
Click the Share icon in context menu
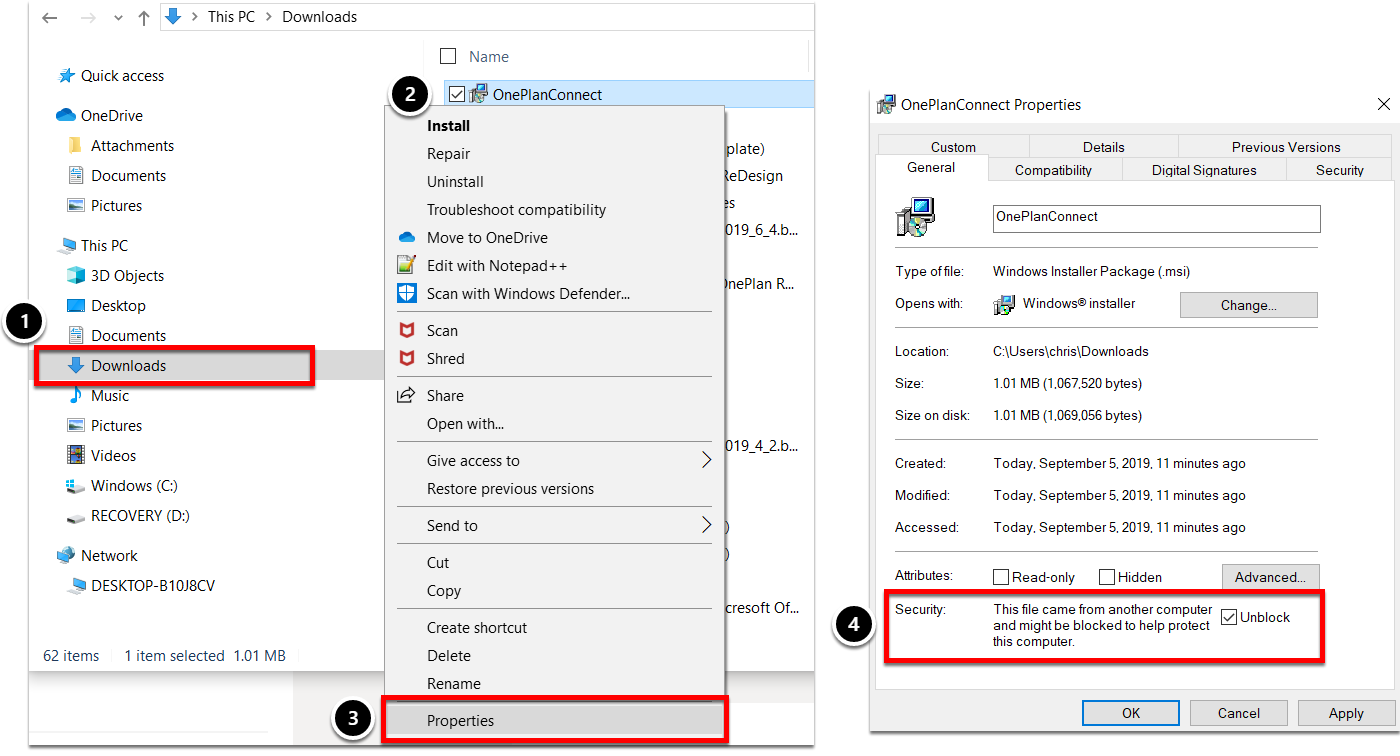tap(406, 396)
